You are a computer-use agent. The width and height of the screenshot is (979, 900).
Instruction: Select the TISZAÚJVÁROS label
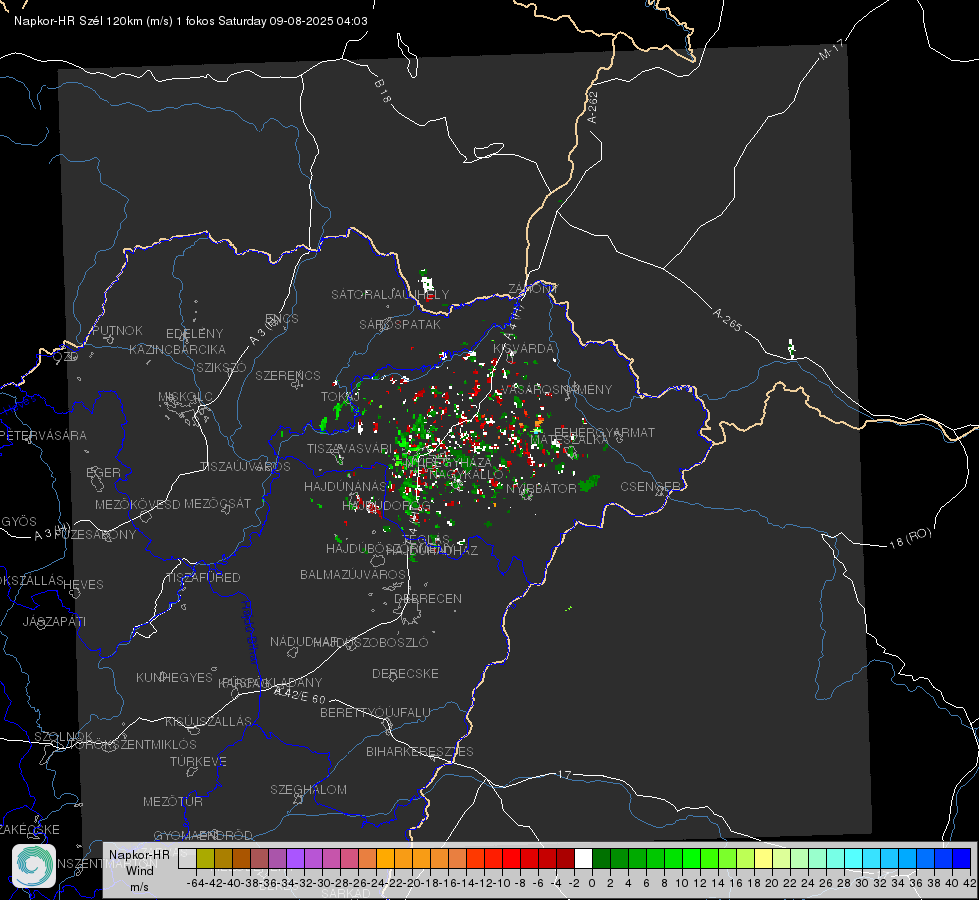click(x=245, y=466)
